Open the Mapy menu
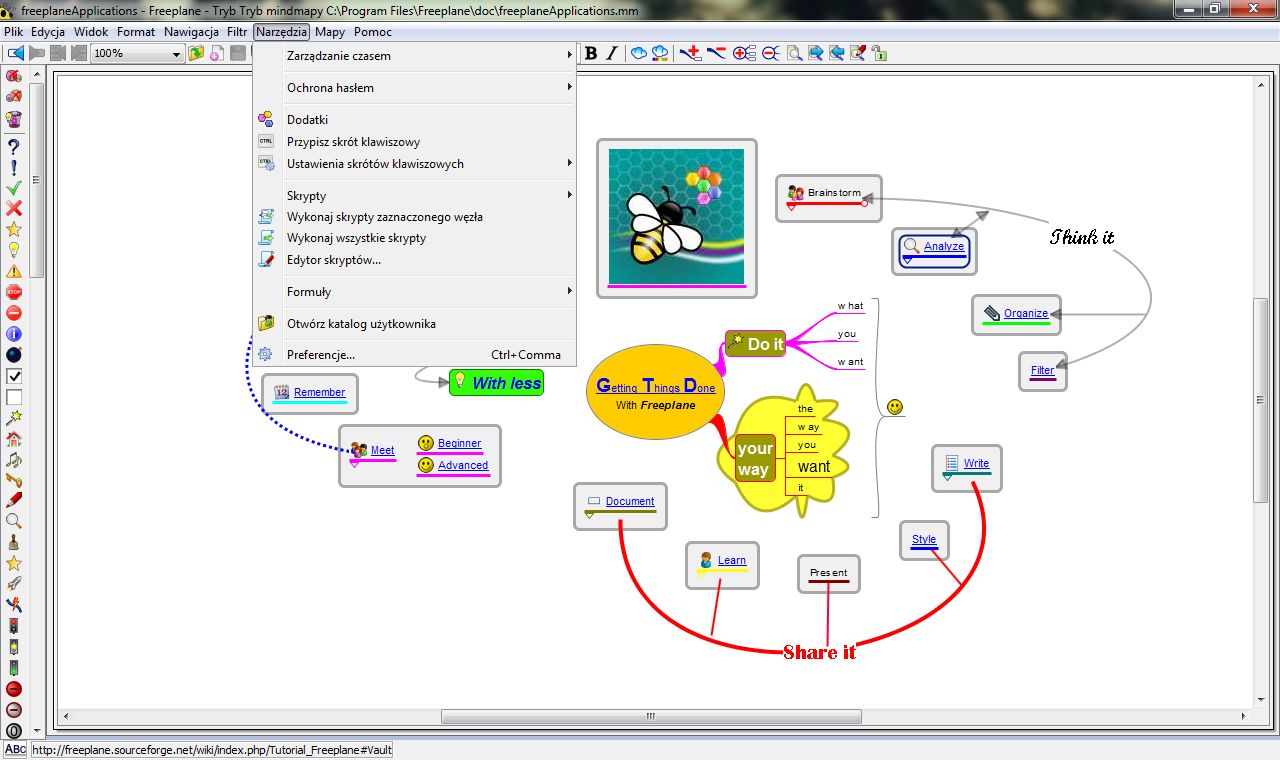The height and width of the screenshot is (760, 1280). 330,32
